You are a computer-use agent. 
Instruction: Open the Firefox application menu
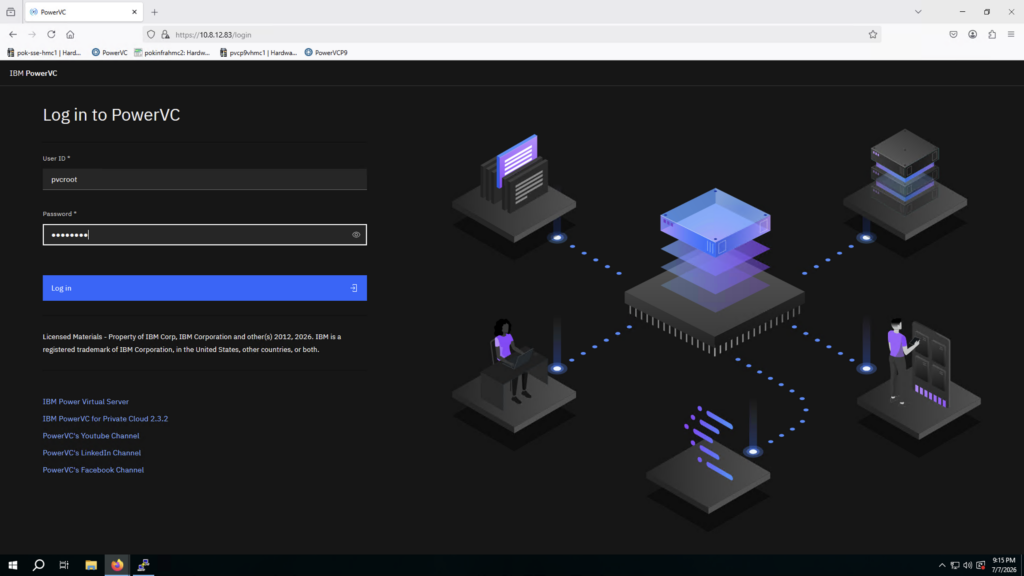[1011, 35]
